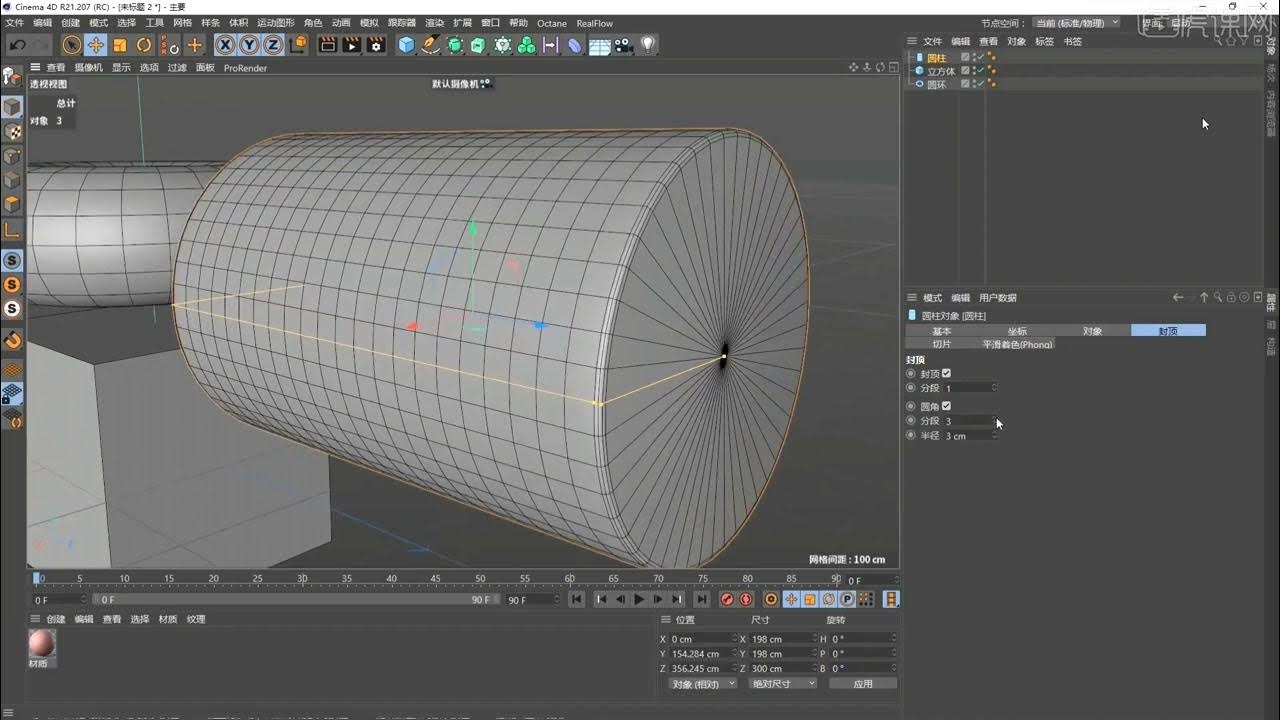Viewport: 1280px width, 720px height.
Task: Activate the Move tool in top toolbar
Action: pyautogui.click(x=96, y=45)
